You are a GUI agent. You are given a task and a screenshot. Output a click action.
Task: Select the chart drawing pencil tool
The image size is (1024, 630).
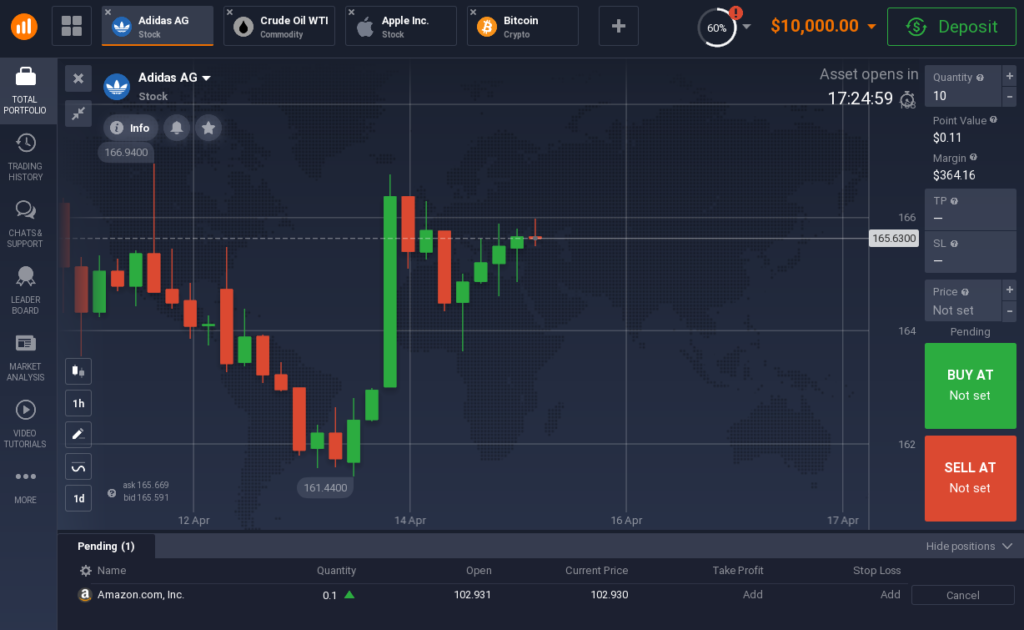pyautogui.click(x=78, y=434)
